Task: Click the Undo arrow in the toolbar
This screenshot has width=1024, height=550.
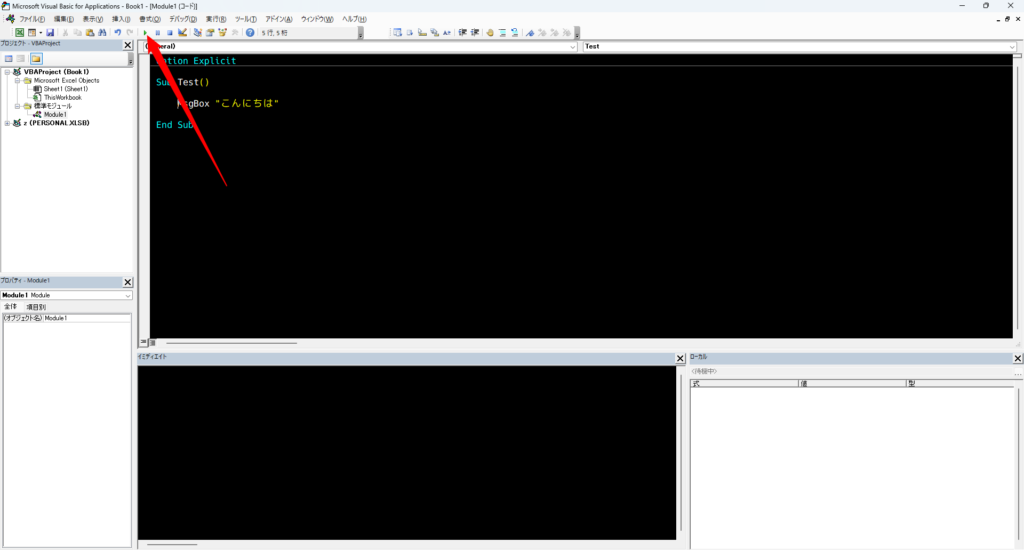Action: (117, 33)
